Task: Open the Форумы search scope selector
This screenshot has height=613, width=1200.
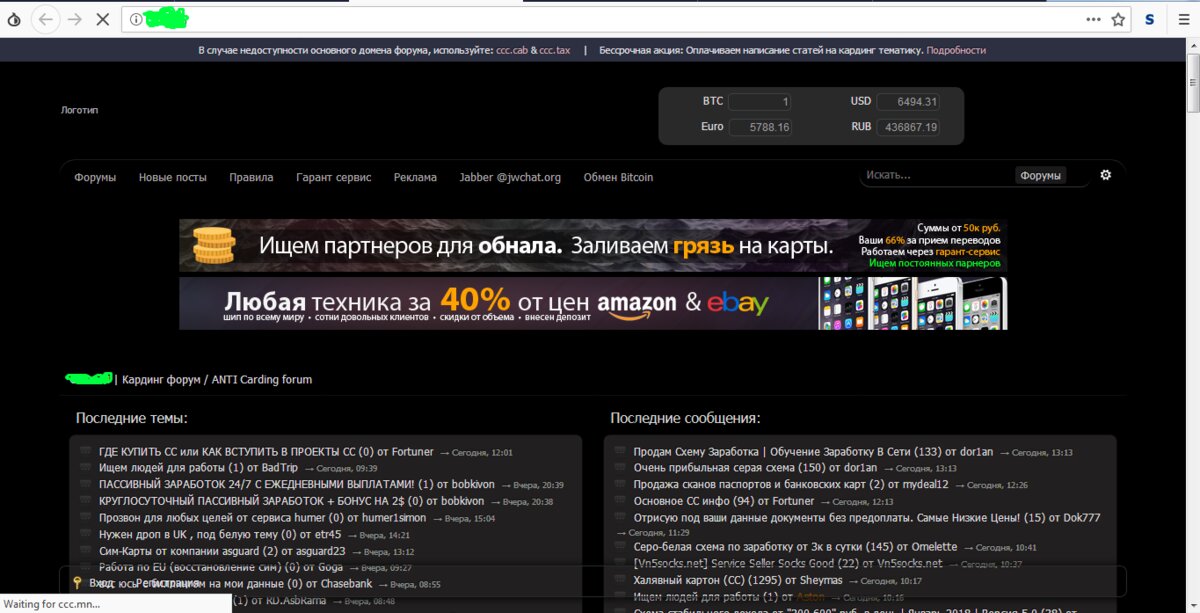Action: tap(1040, 176)
